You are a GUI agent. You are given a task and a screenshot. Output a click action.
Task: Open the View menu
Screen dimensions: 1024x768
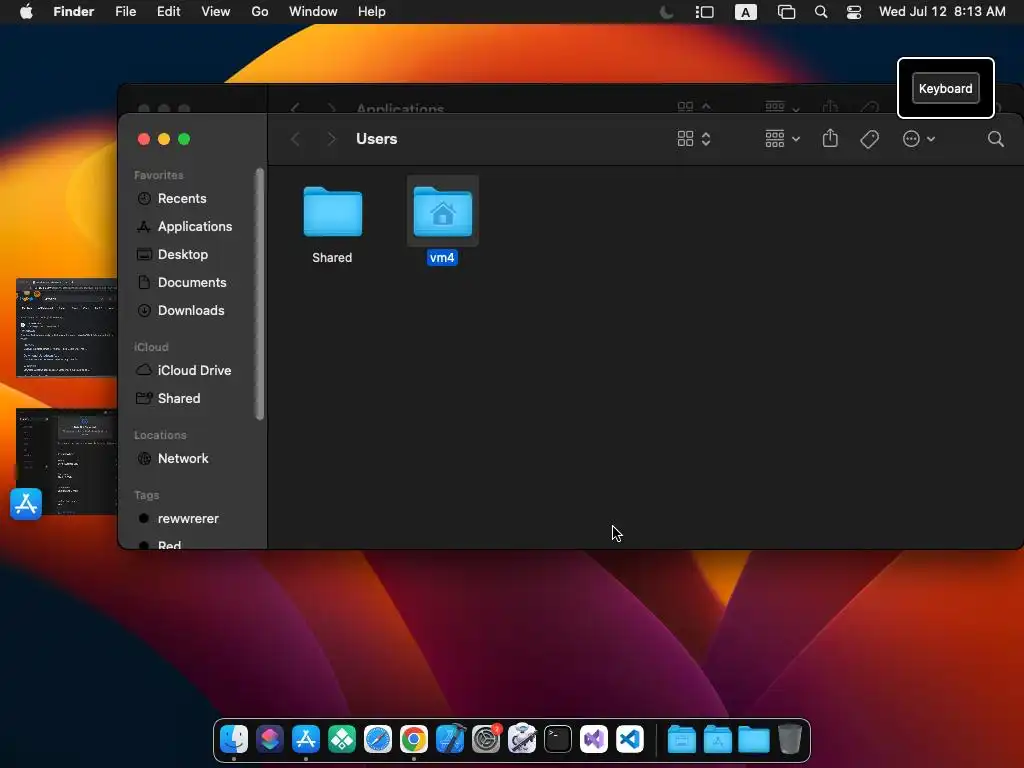216,12
